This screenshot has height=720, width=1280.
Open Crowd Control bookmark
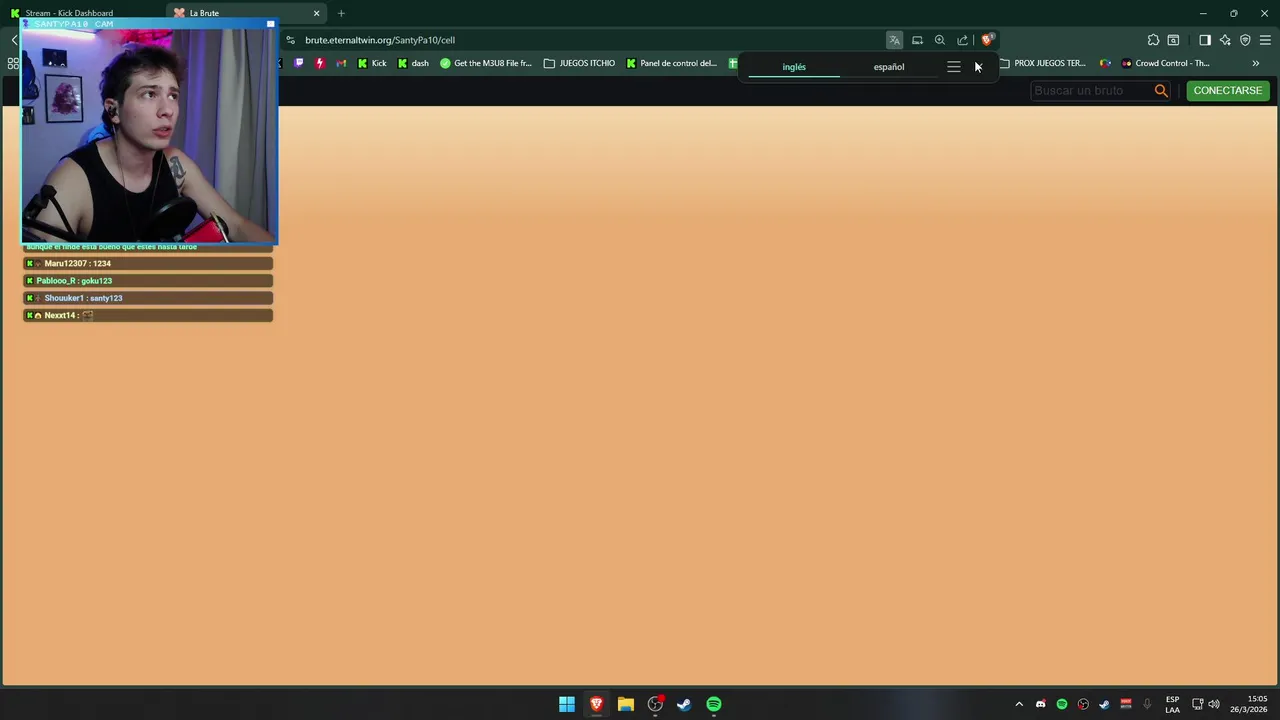1165,63
